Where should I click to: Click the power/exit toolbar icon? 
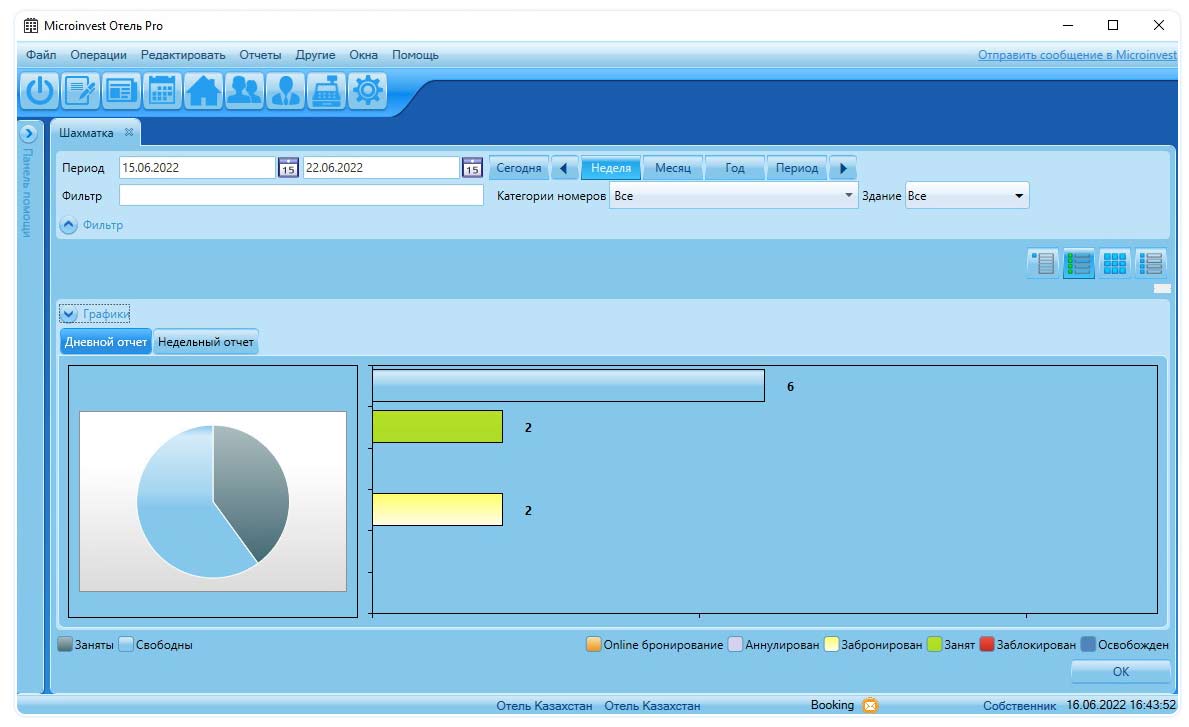coord(39,91)
